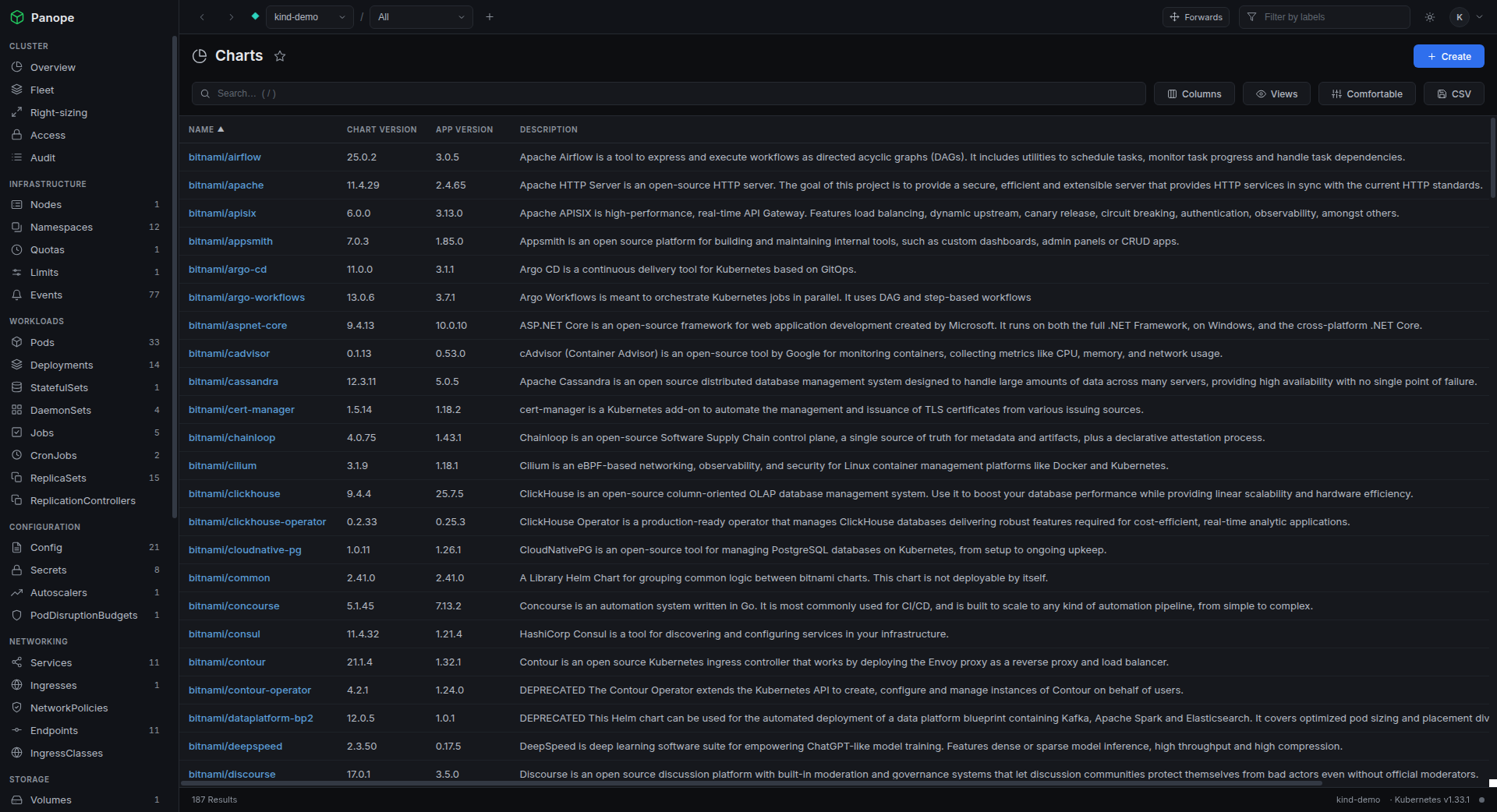The height and width of the screenshot is (812, 1497).
Task: Click the Nodes server icon
Action: (16, 204)
